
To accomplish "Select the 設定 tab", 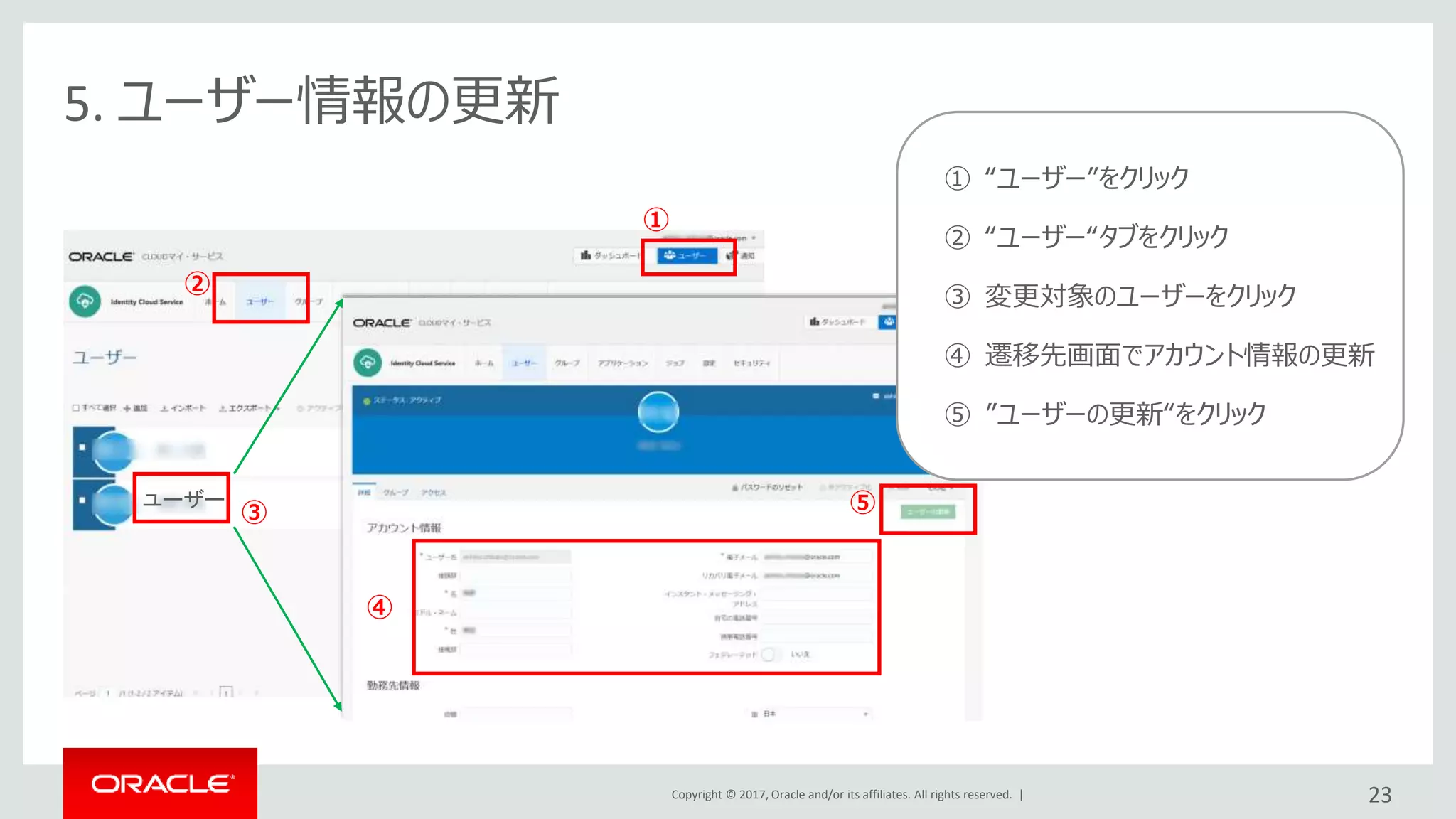I will (709, 363).
